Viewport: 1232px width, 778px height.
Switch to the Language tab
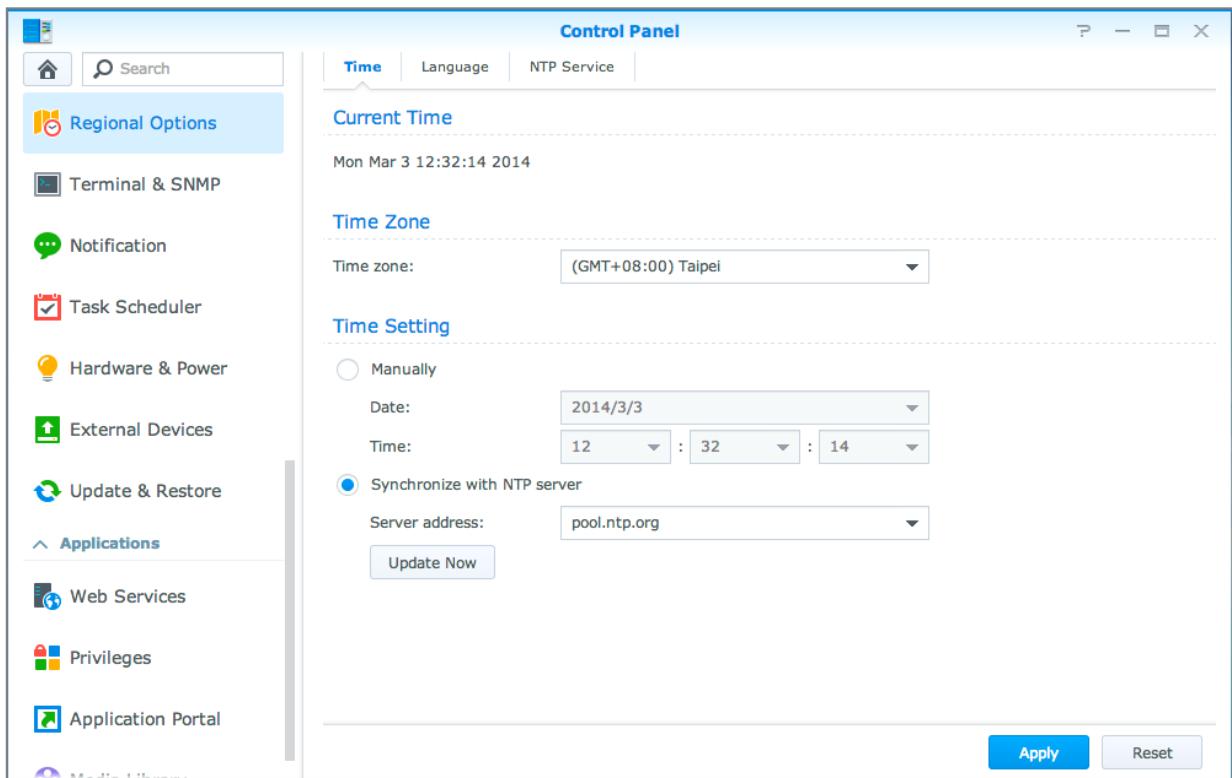(x=455, y=67)
